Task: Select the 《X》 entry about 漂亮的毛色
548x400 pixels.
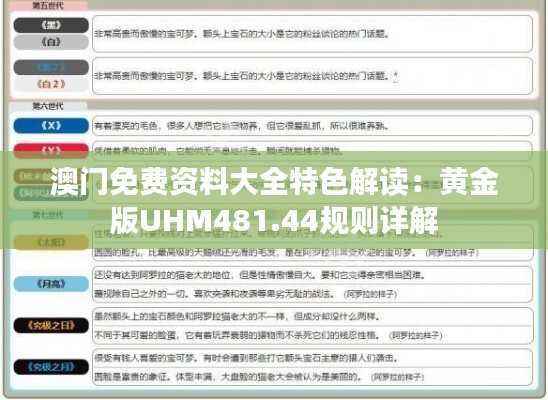Action: 241,126
